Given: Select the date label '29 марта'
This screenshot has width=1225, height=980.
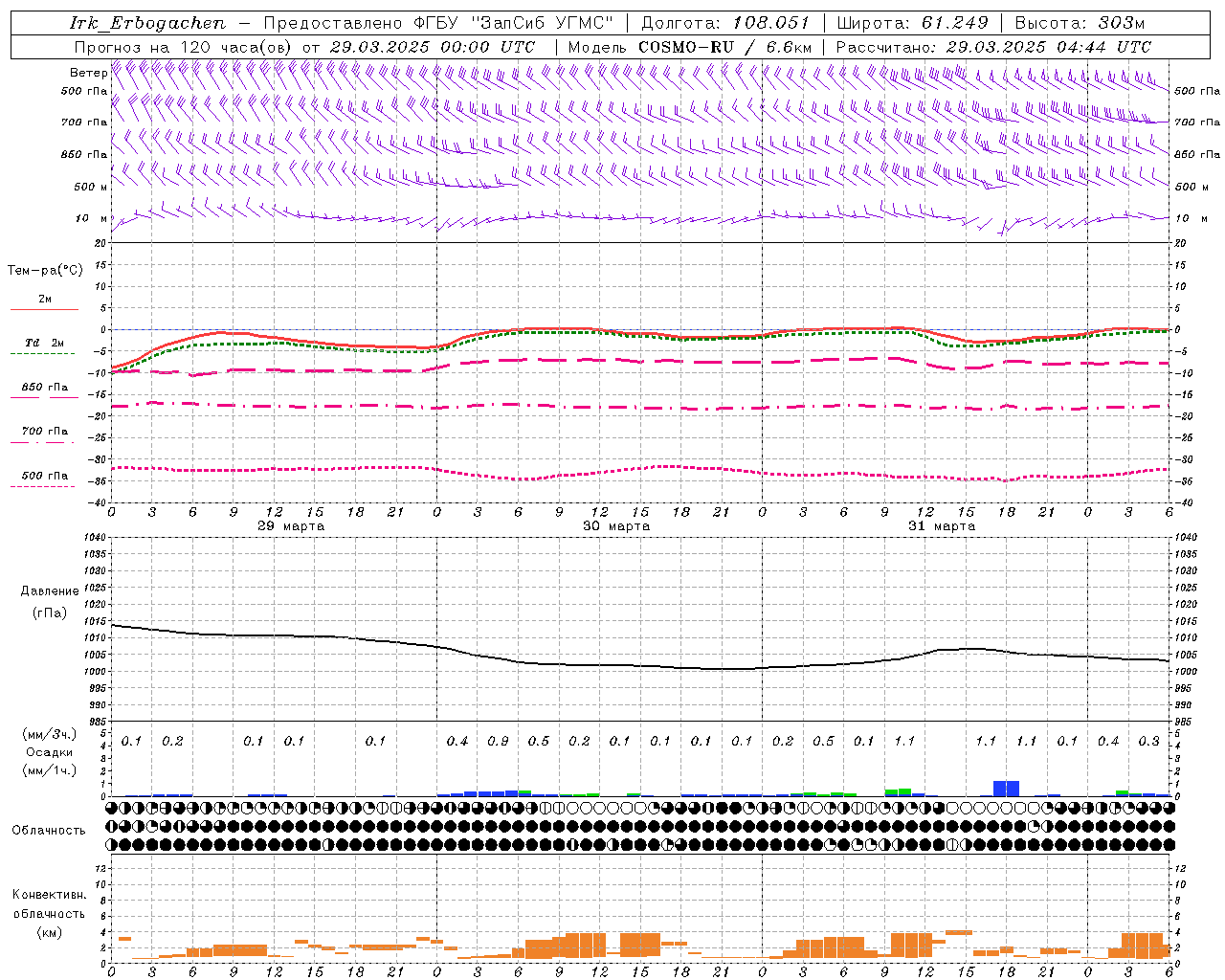Looking at the screenshot, I should (291, 525).
